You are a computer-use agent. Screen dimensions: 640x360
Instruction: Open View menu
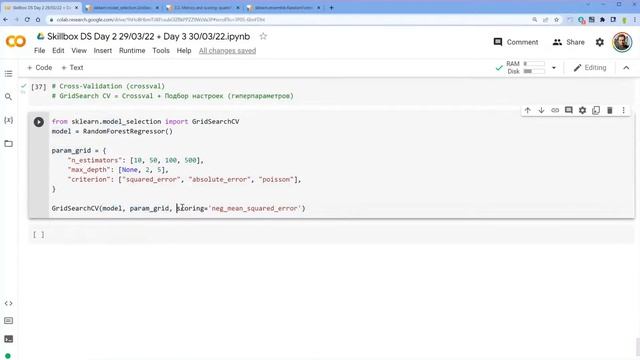(79, 51)
